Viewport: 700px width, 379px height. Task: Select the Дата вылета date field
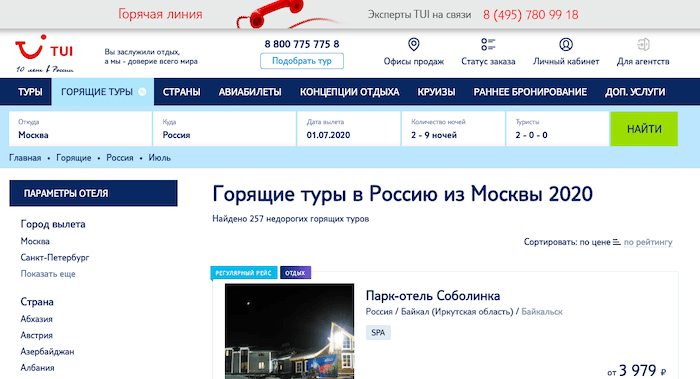click(x=349, y=129)
